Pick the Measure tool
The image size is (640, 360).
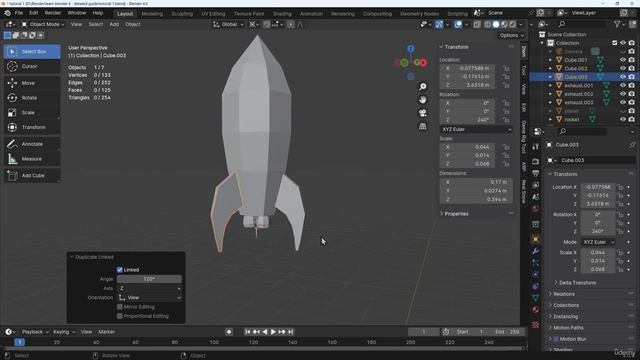[x=32, y=158]
